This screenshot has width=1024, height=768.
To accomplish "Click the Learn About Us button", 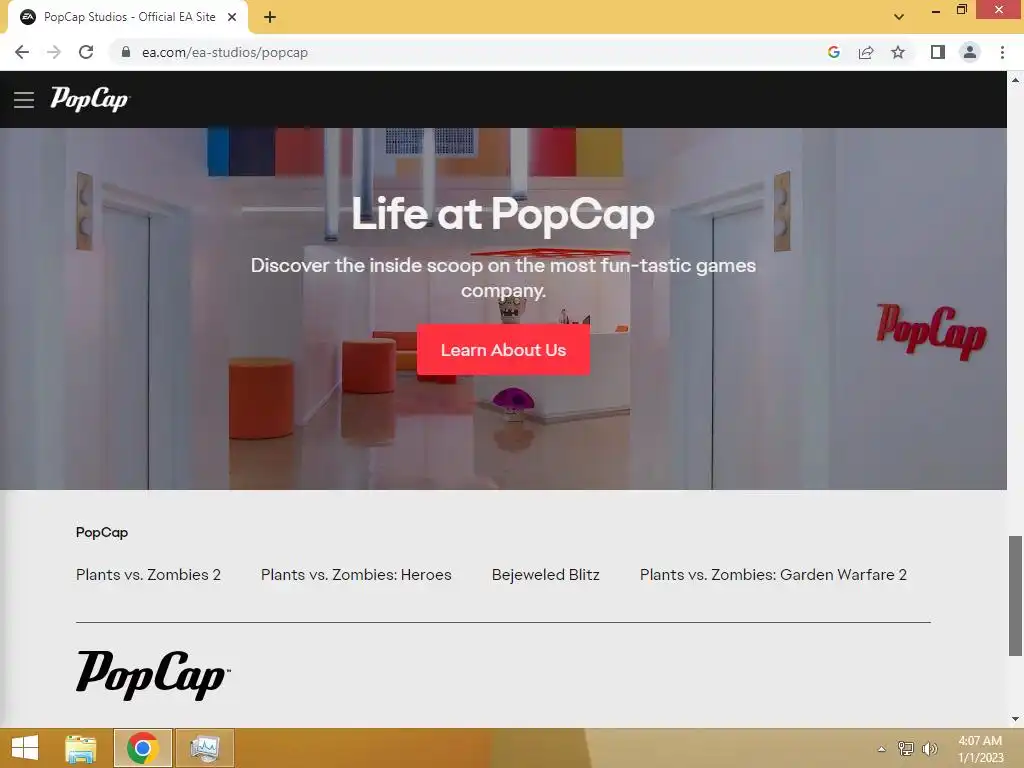I will [x=503, y=349].
